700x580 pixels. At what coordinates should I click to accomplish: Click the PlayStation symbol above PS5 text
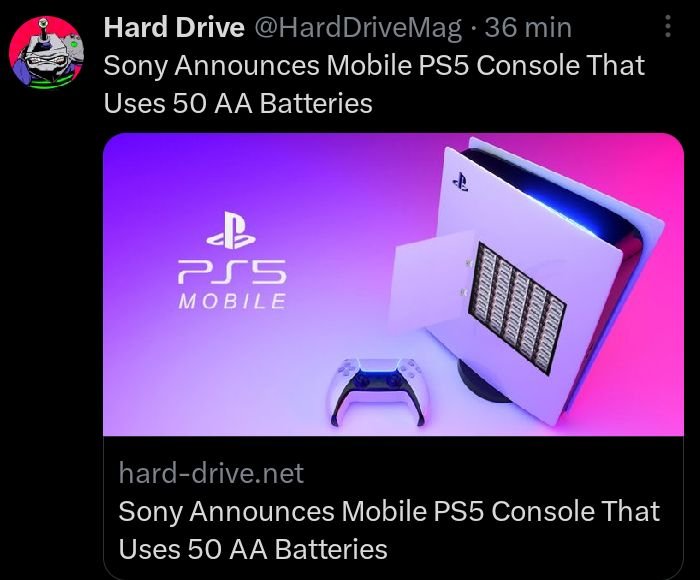pyautogui.click(x=231, y=230)
